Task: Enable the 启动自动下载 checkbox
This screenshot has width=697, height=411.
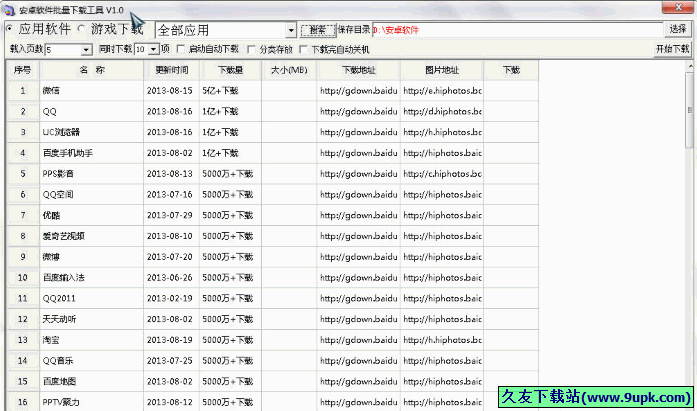Action: (181, 49)
